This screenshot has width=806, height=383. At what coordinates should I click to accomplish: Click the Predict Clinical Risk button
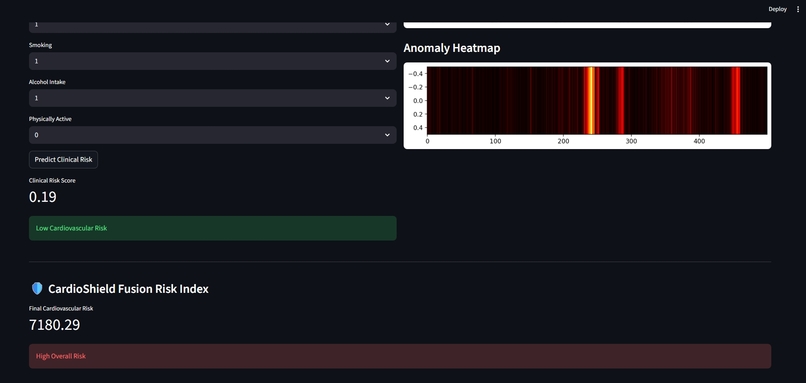pyautogui.click(x=63, y=159)
